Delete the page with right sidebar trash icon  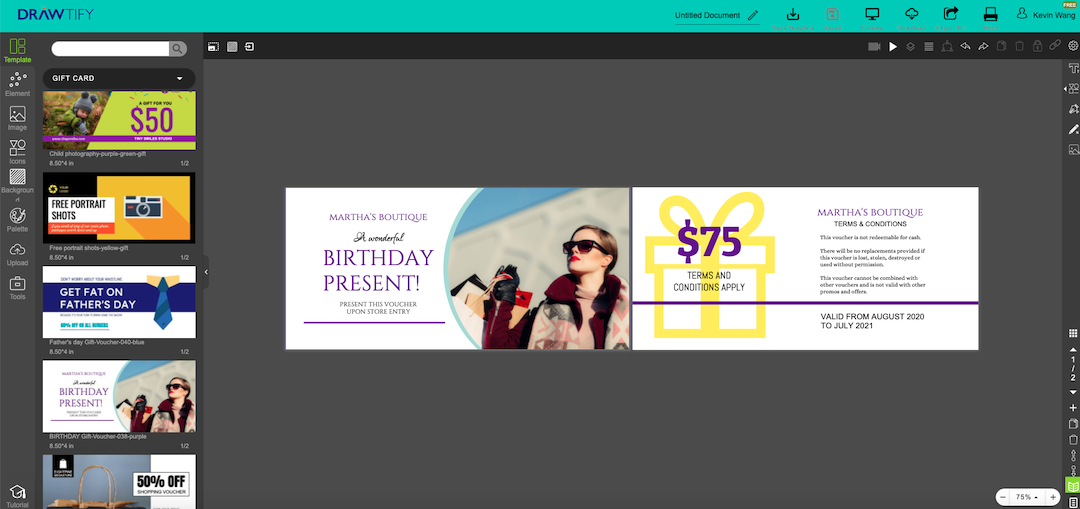coord(1072,439)
